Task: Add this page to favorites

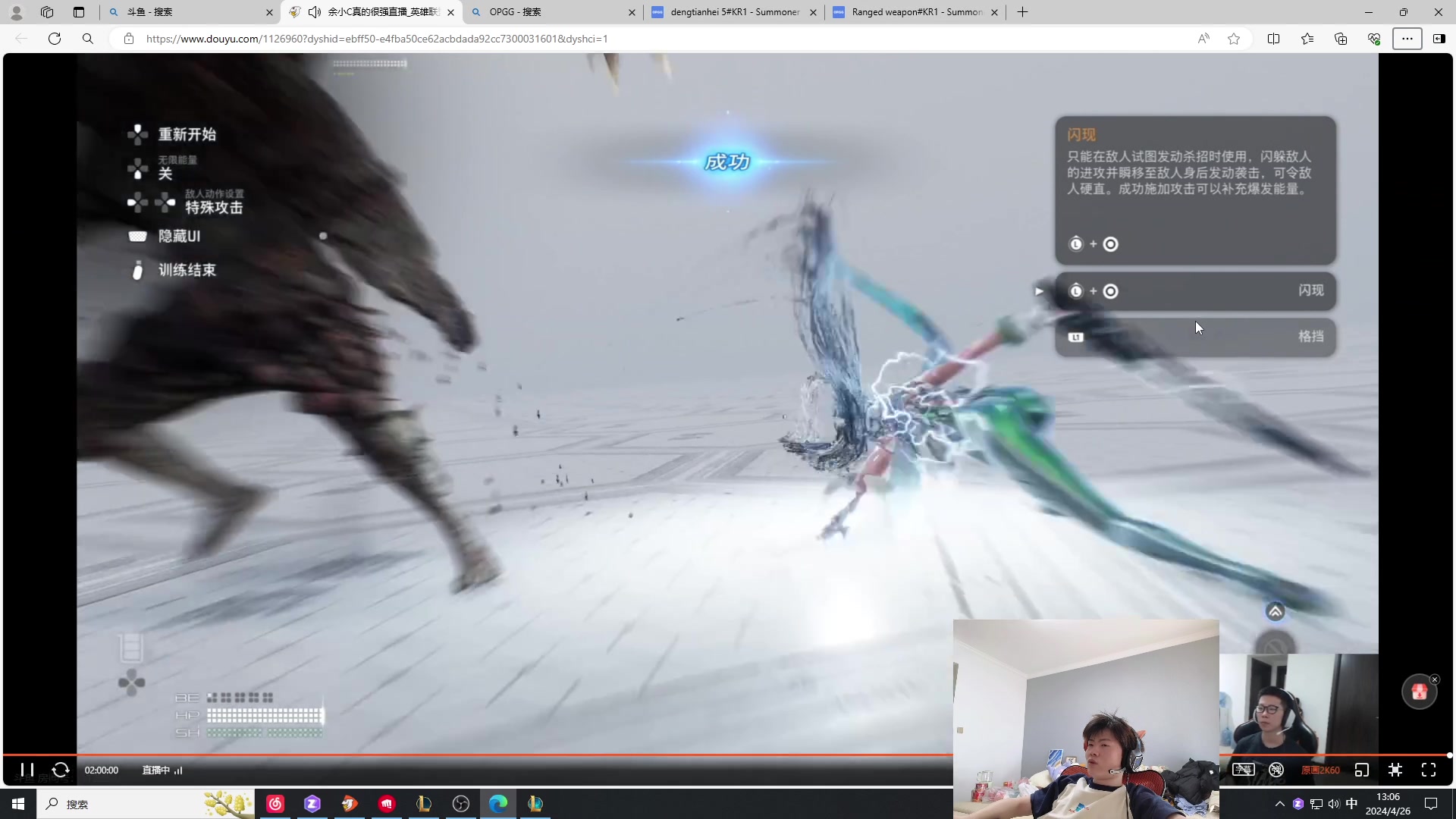Action: tap(1234, 39)
